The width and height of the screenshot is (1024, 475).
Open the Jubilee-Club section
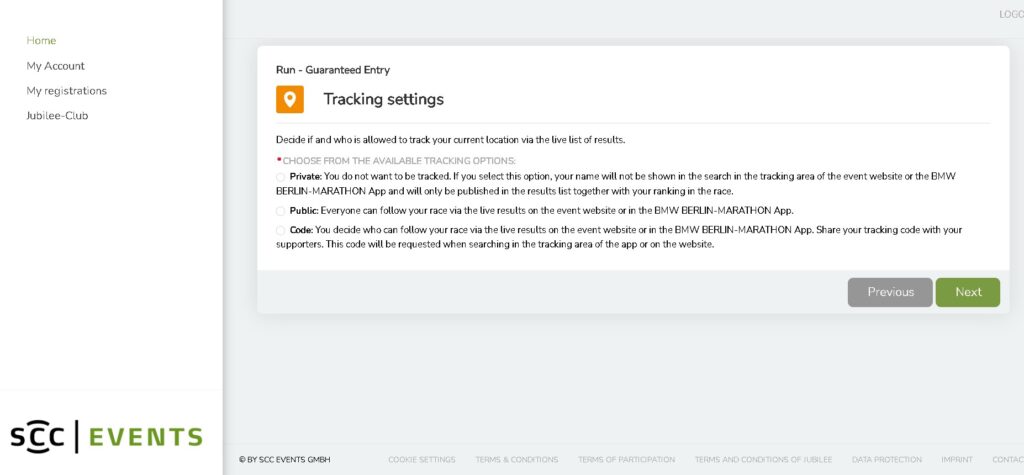point(57,116)
